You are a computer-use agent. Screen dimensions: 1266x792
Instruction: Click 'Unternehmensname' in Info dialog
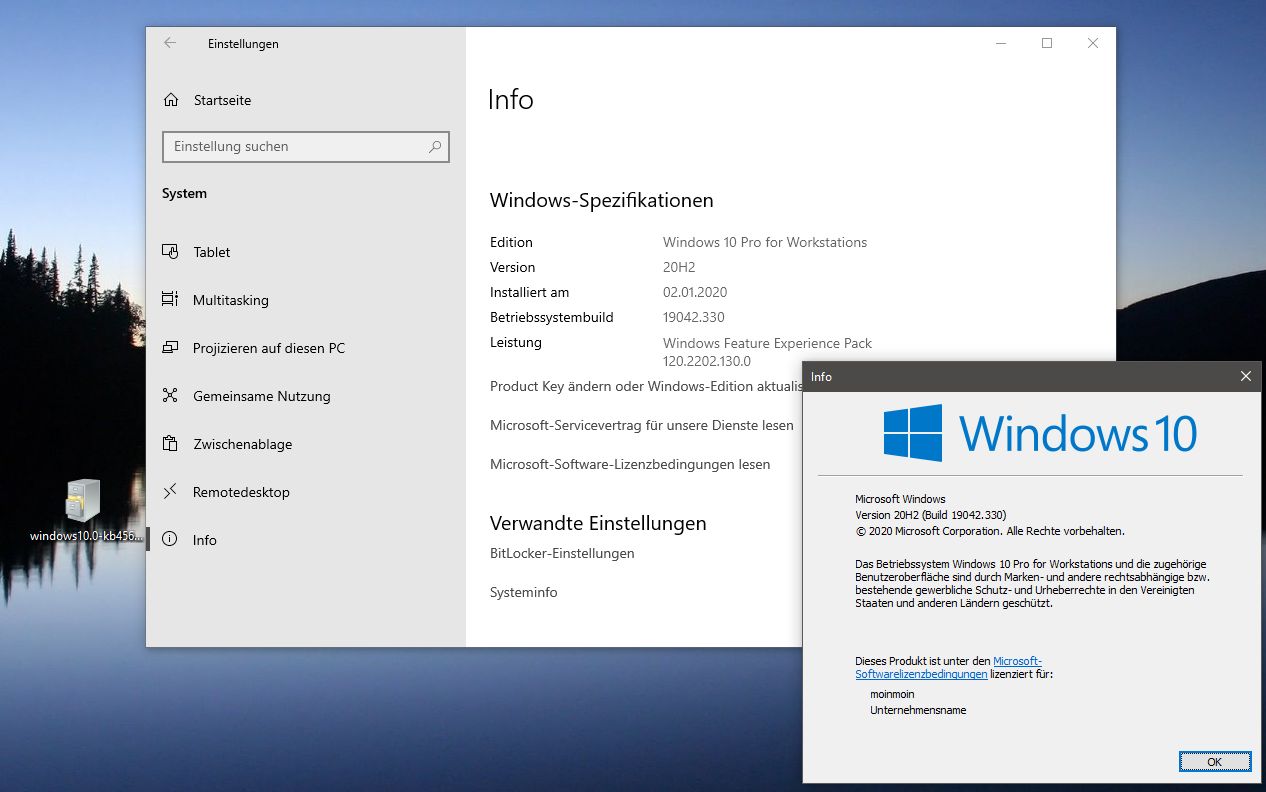click(918, 710)
